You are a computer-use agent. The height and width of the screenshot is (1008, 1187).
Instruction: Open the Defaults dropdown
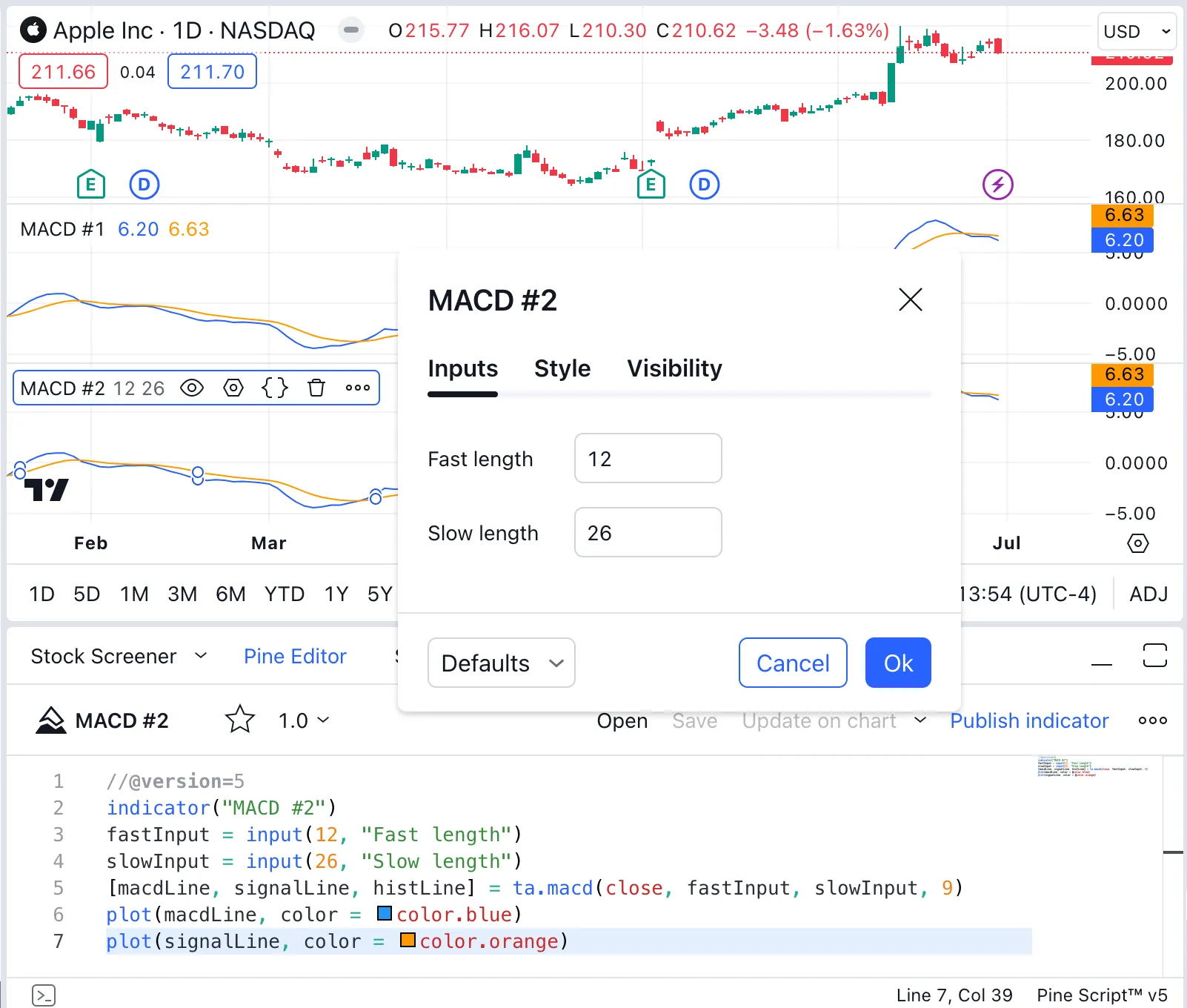[x=502, y=663]
